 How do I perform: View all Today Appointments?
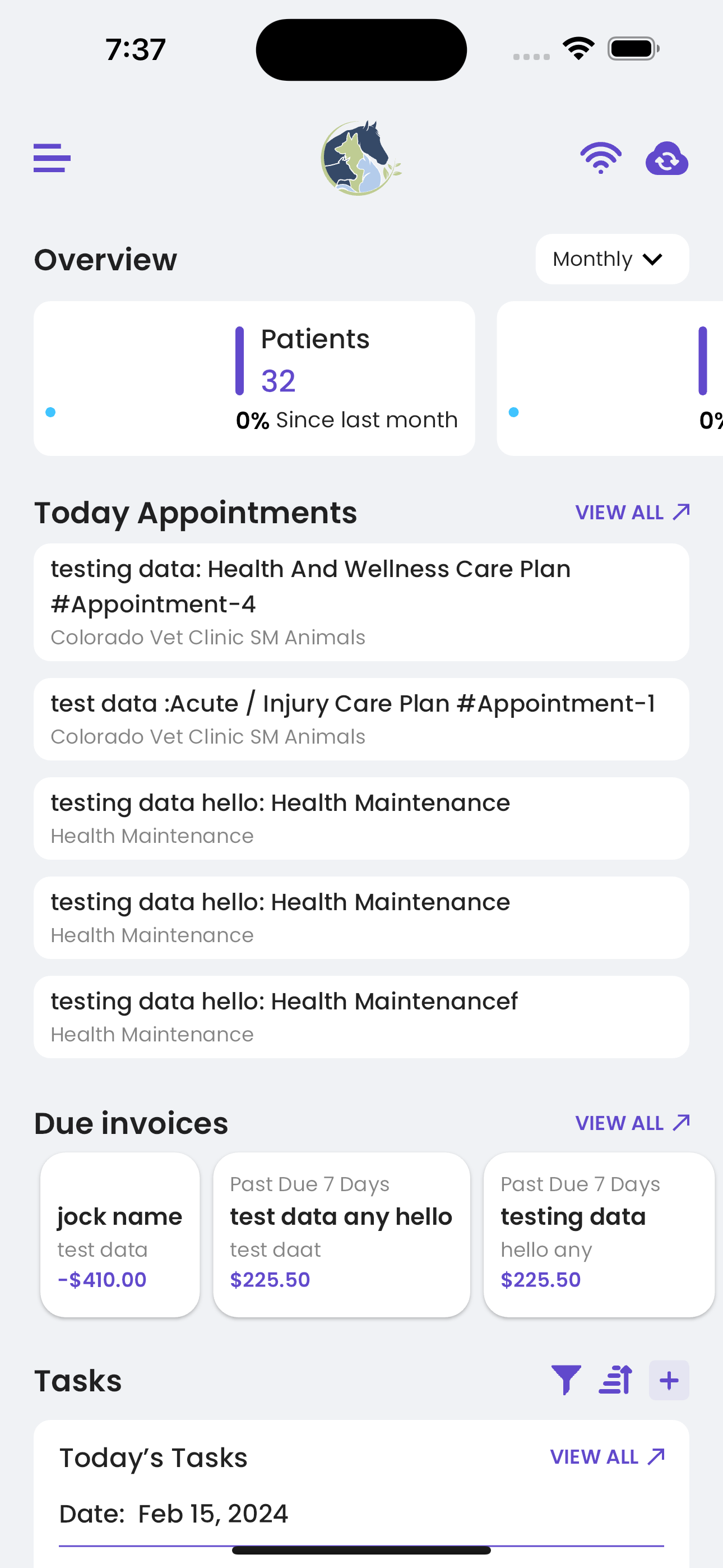click(x=632, y=513)
